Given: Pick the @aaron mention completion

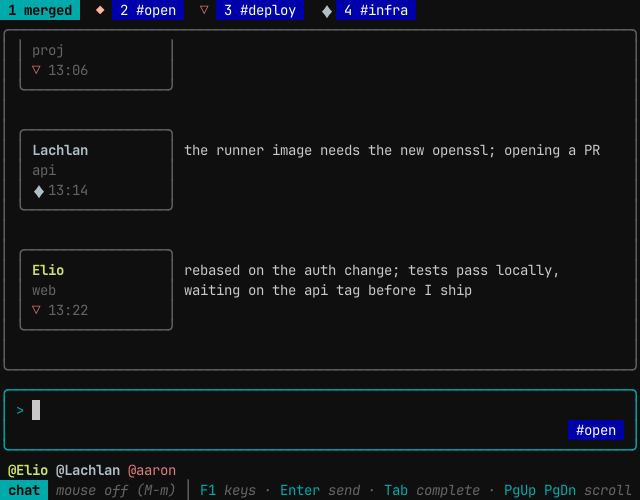Looking at the screenshot, I should point(152,470).
